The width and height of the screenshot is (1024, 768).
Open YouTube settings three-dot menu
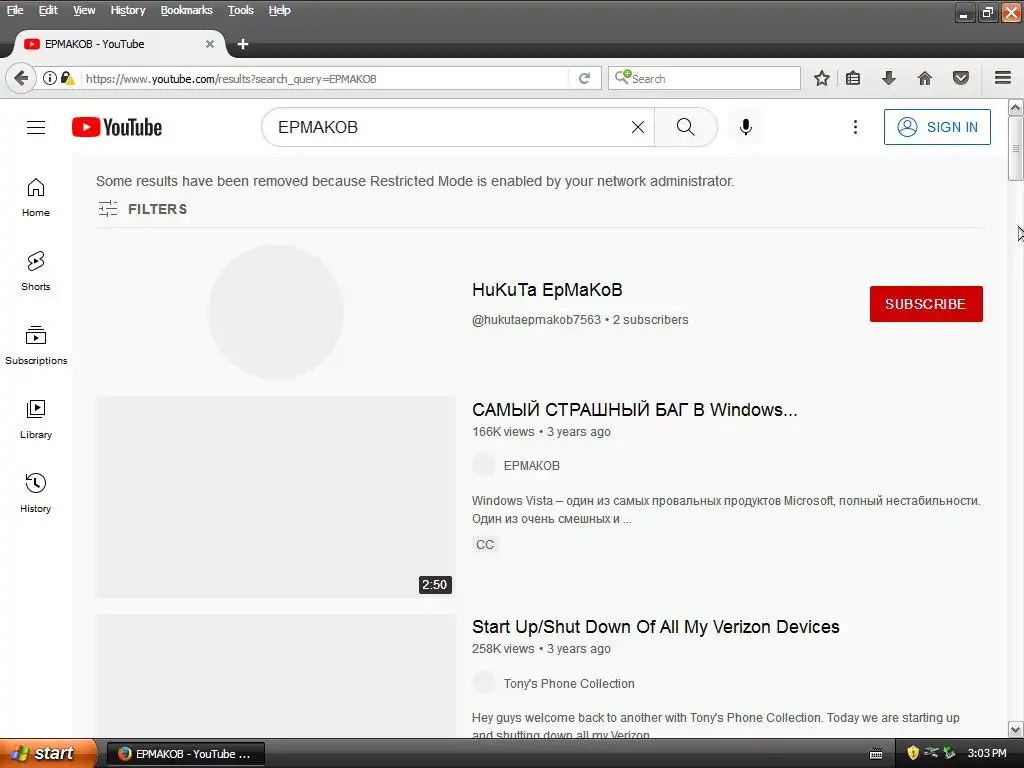pyautogui.click(x=855, y=127)
